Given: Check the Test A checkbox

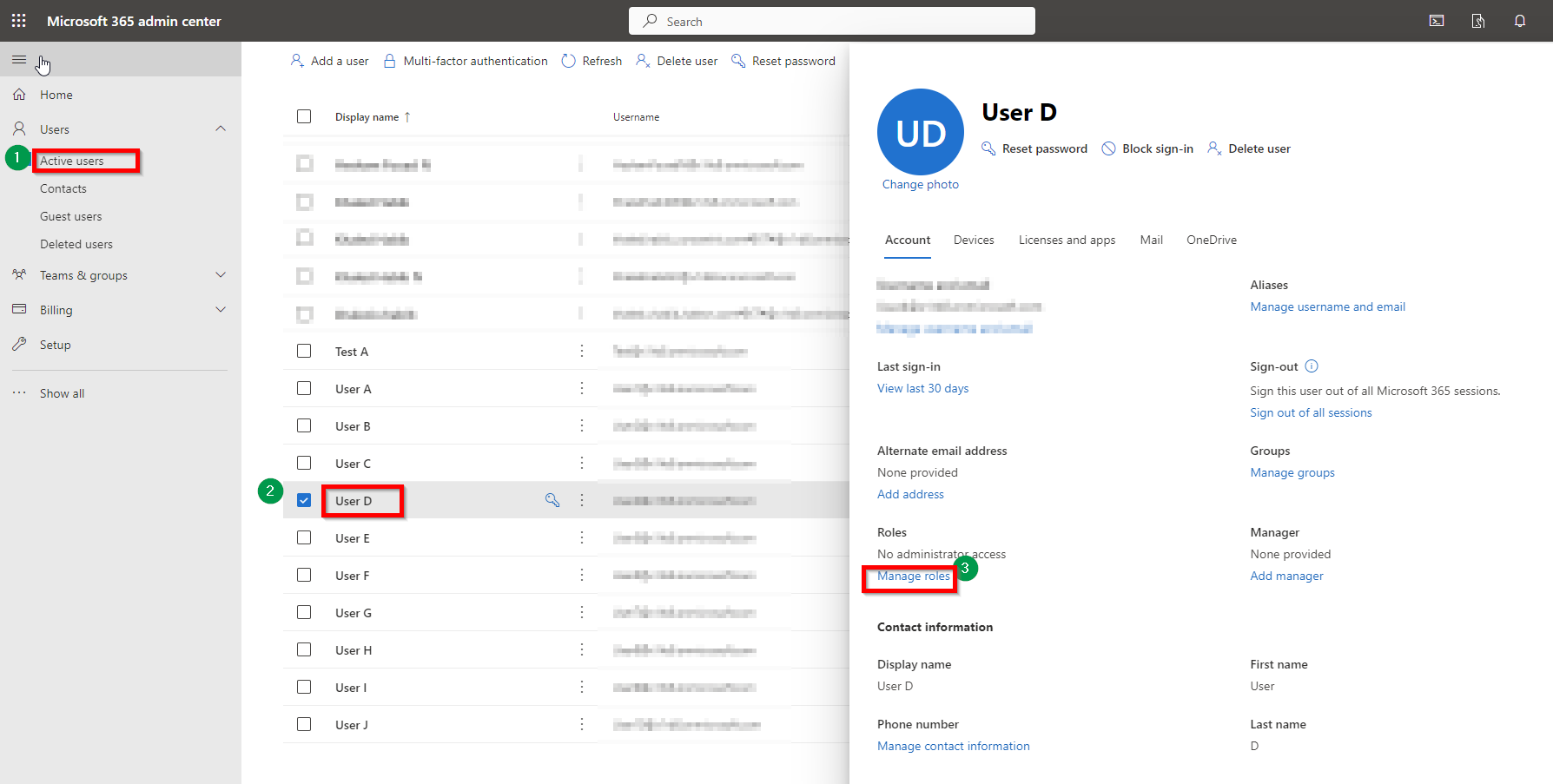Looking at the screenshot, I should coord(304,351).
